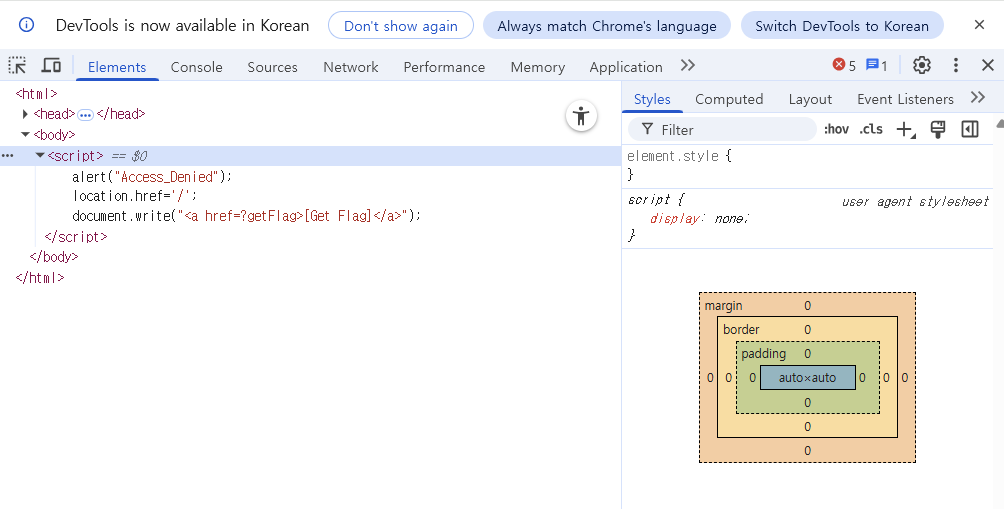Screen dimensions: 1004x509
Task: Click the padding label in box model
Action: [763, 353]
